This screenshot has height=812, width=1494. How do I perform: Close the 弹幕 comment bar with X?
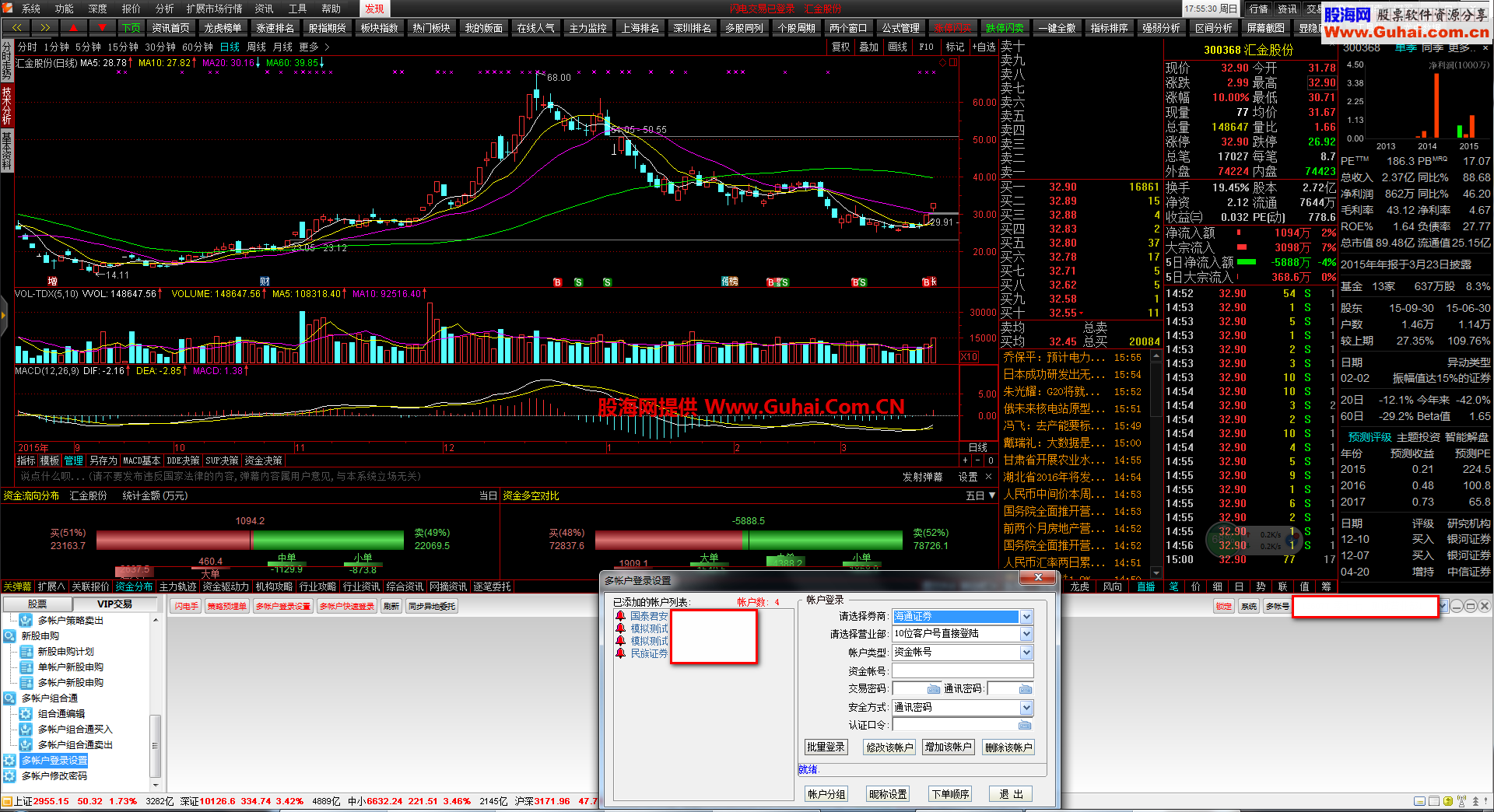989,477
